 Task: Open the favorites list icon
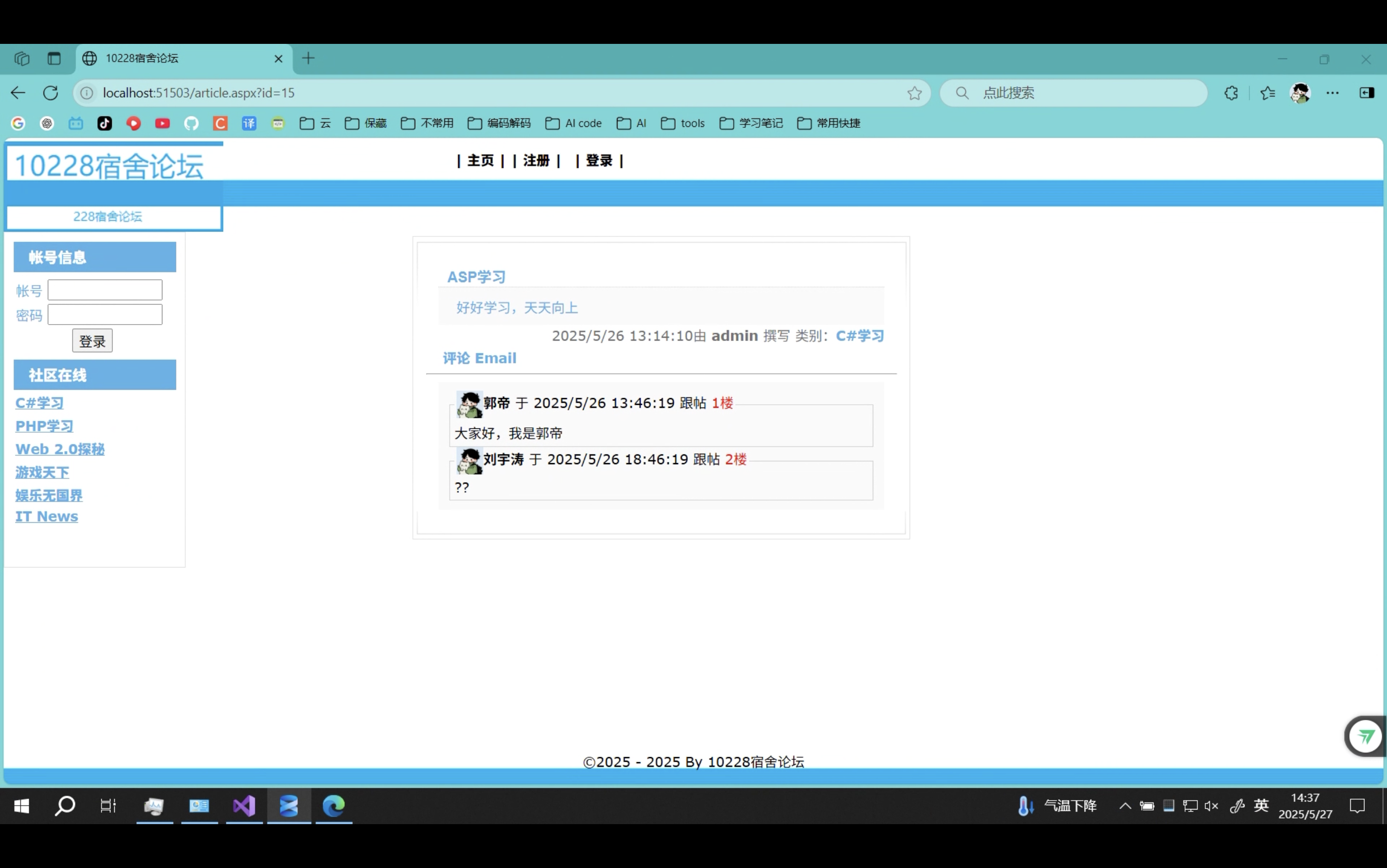click(1268, 93)
